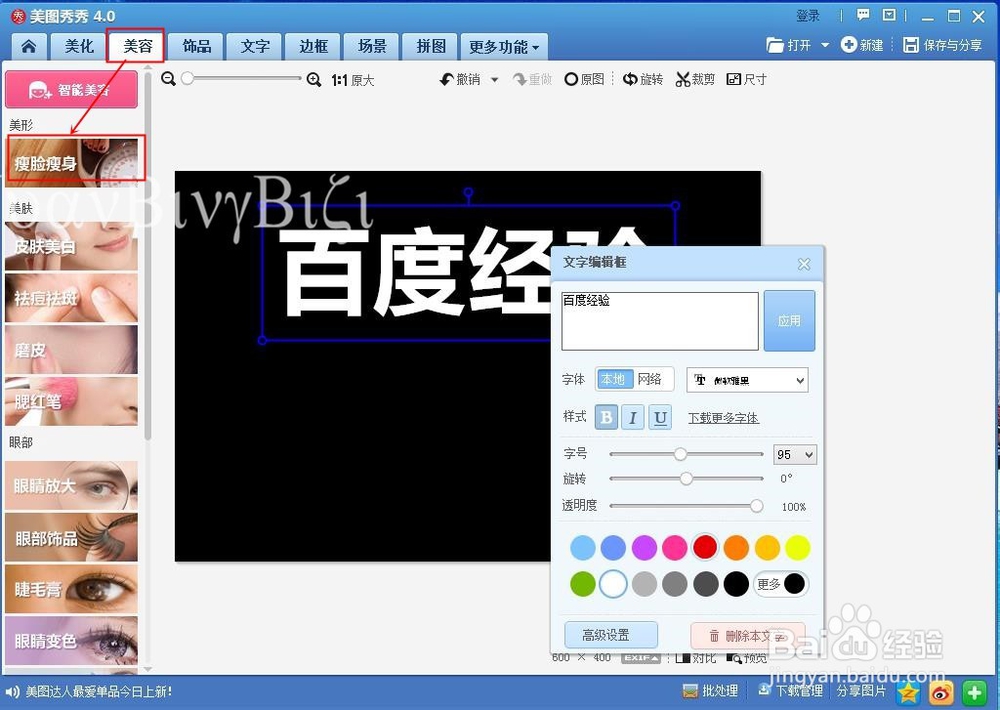The width and height of the screenshot is (1000, 710).
Task: Select the 眼睛变色 thumbnail
Action: (x=71, y=640)
